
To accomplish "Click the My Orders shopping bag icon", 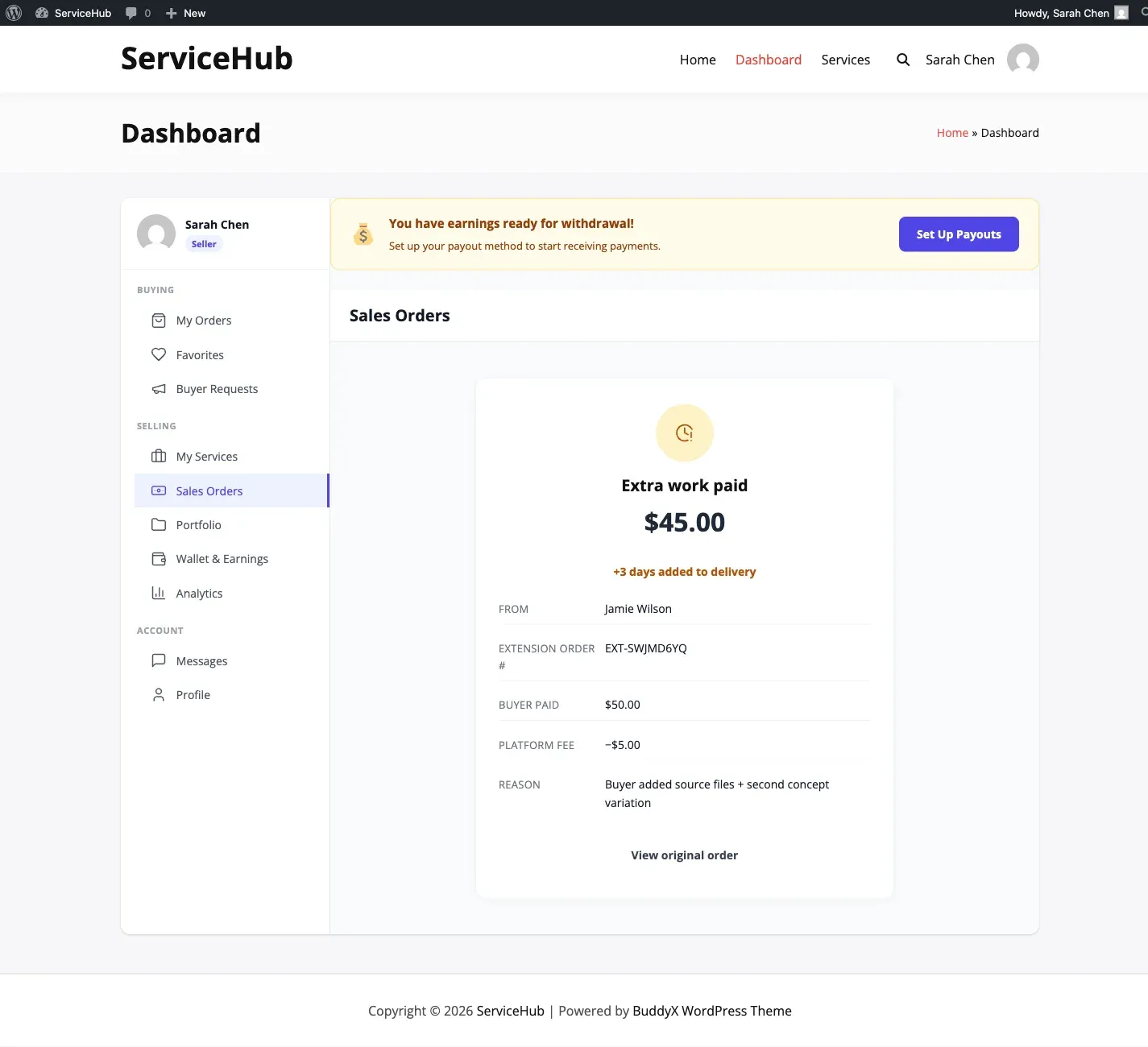I will point(159,321).
